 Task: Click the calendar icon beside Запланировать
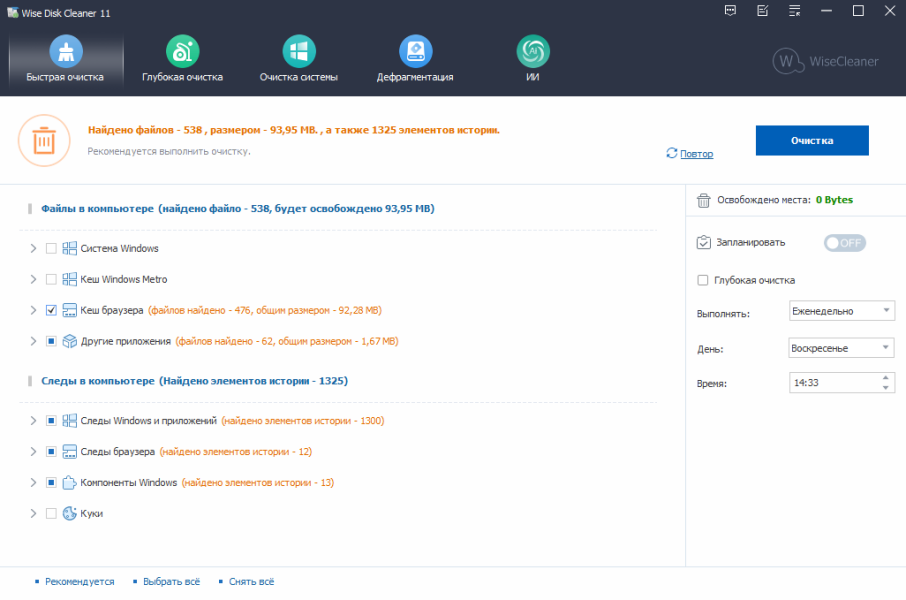[x=703, y=243]
